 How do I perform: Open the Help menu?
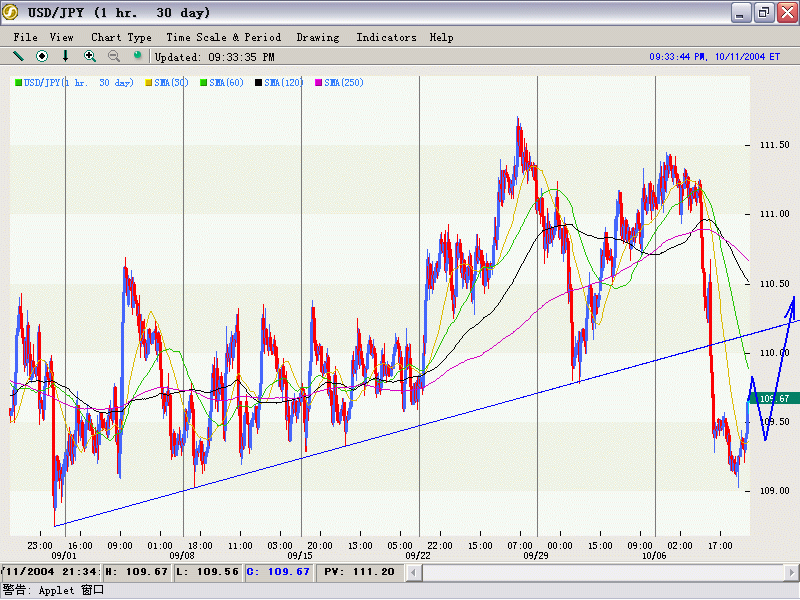click(441, 37)
